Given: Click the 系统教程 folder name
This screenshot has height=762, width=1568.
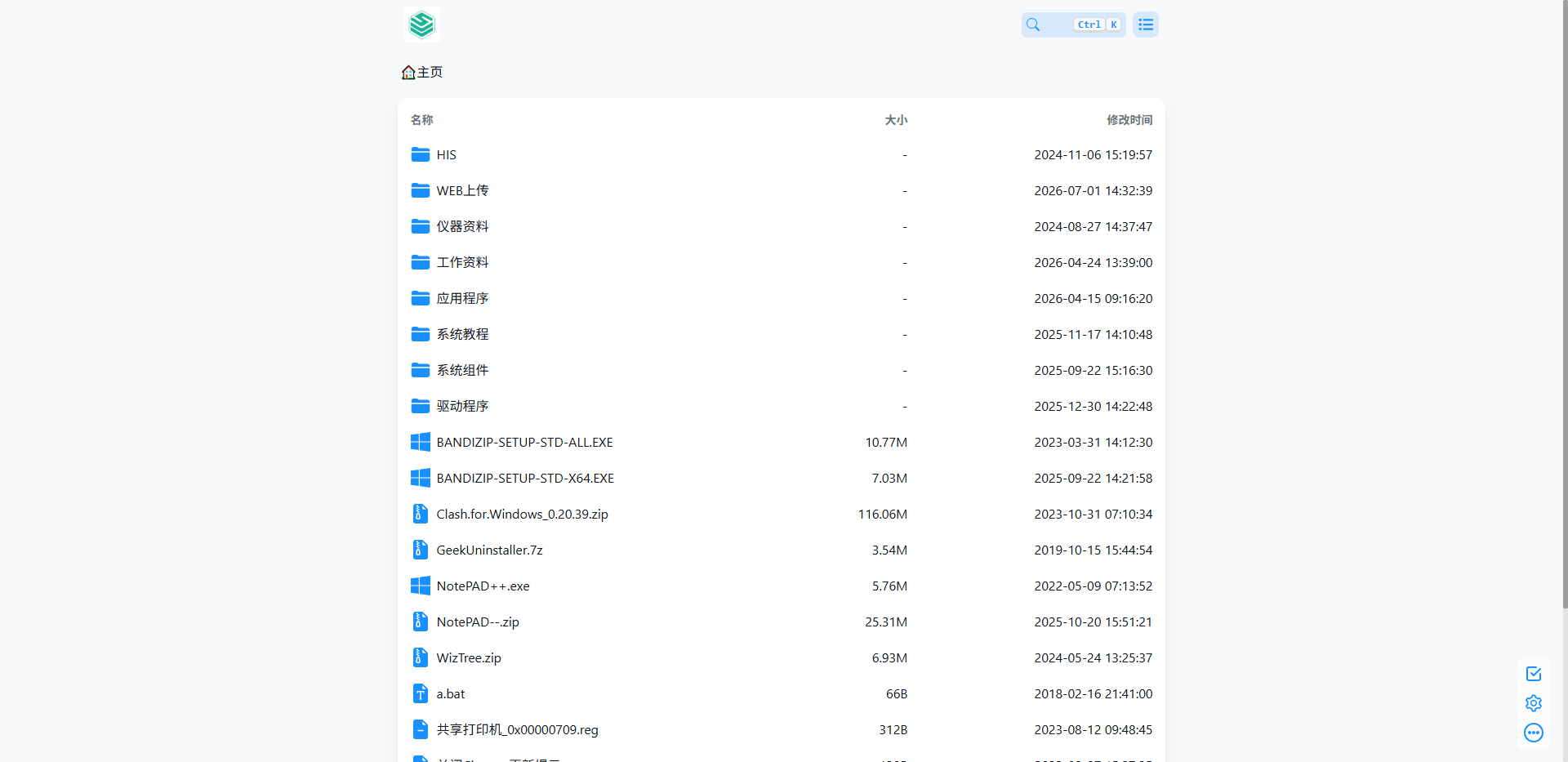Looking at the screenshot, I should [x=462, y=334].
